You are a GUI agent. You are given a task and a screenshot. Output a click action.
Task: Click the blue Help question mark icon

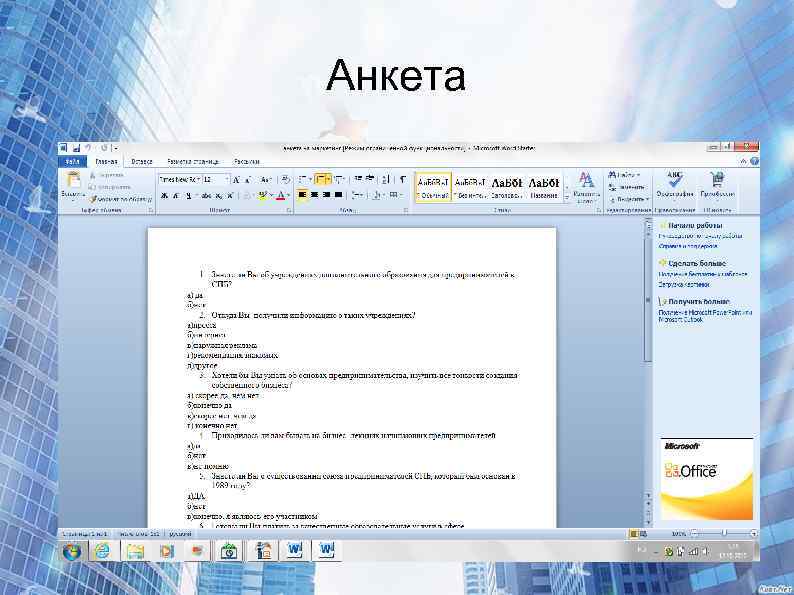click(754, 161)
